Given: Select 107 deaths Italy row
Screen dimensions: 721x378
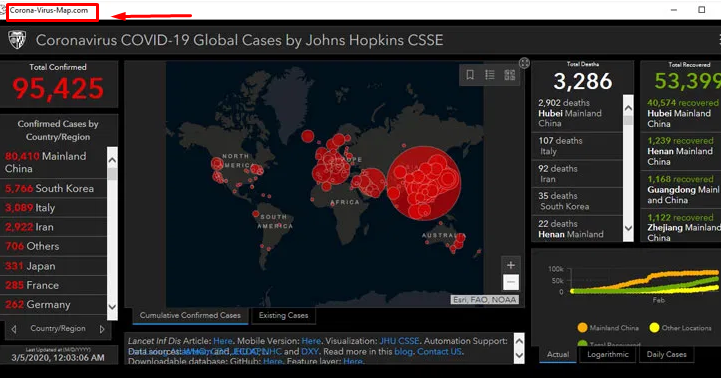Looking at the screenshot, I should pyautogui.click(x=577, y=146).
